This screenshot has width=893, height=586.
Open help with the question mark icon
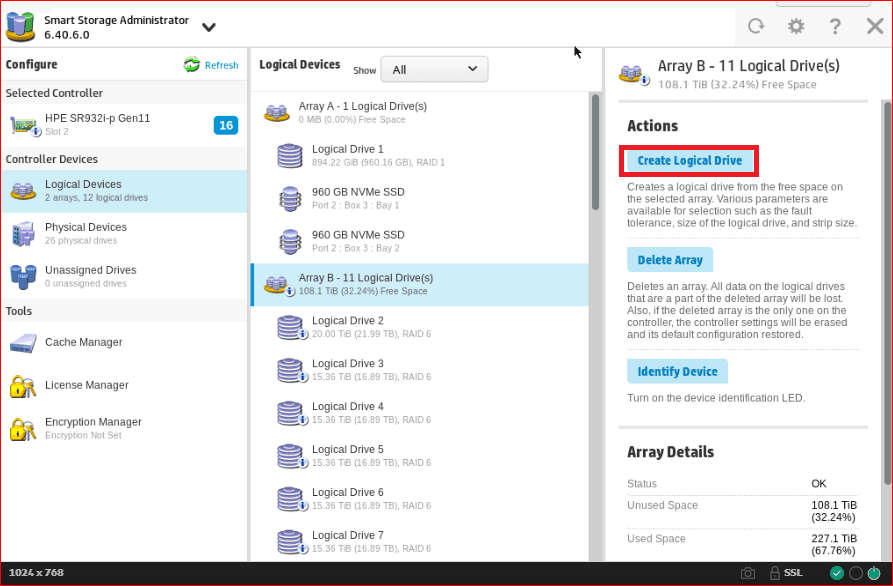[835, 26]
